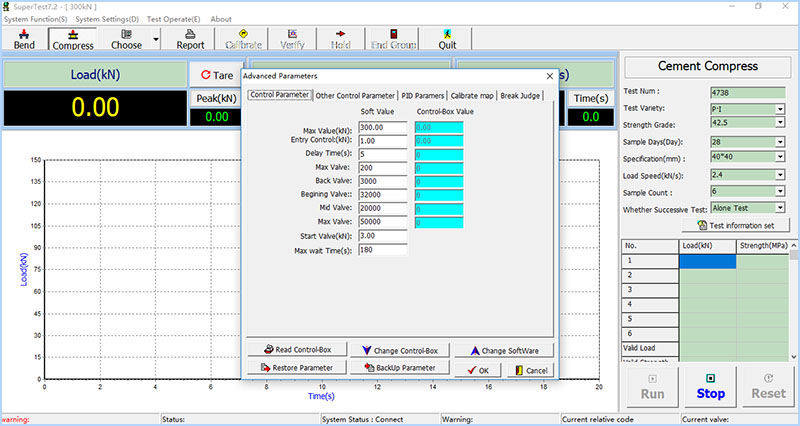Open the Test Variety dropdown
800x426 pixels.
point(780,108)
